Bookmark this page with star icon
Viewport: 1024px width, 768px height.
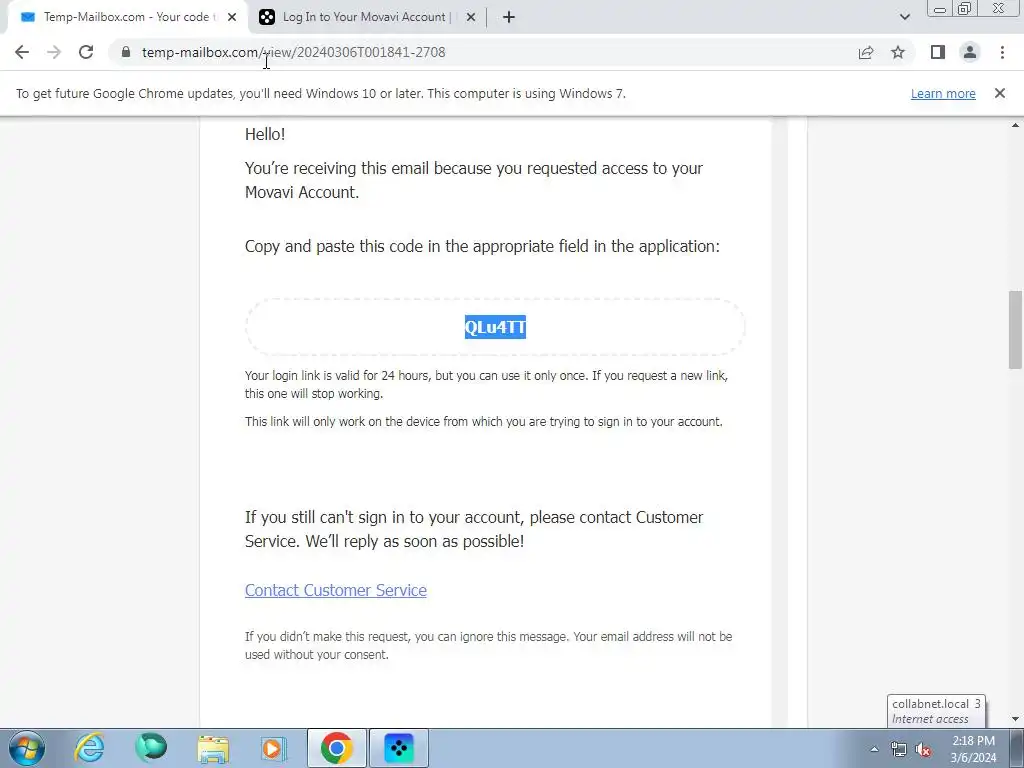pyautogui.click(x=898, y=52)
